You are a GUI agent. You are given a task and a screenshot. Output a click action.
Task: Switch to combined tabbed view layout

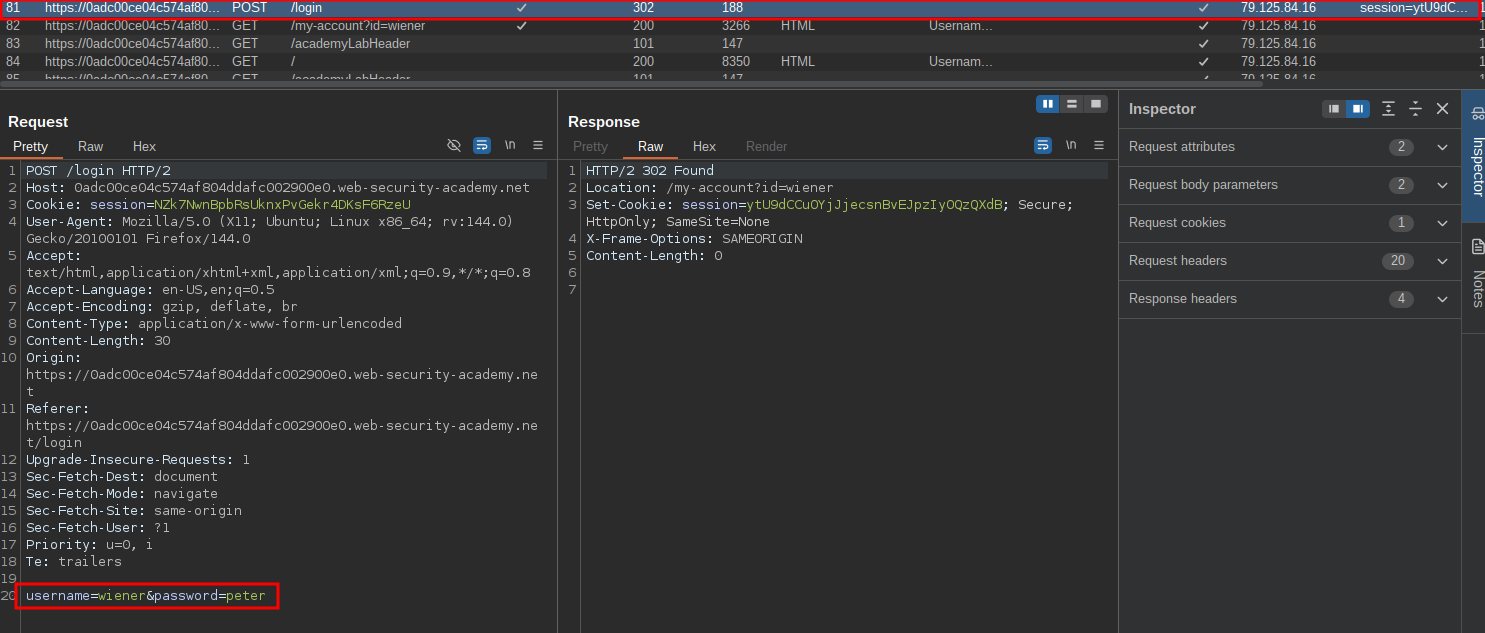(x=1096, y=104)
